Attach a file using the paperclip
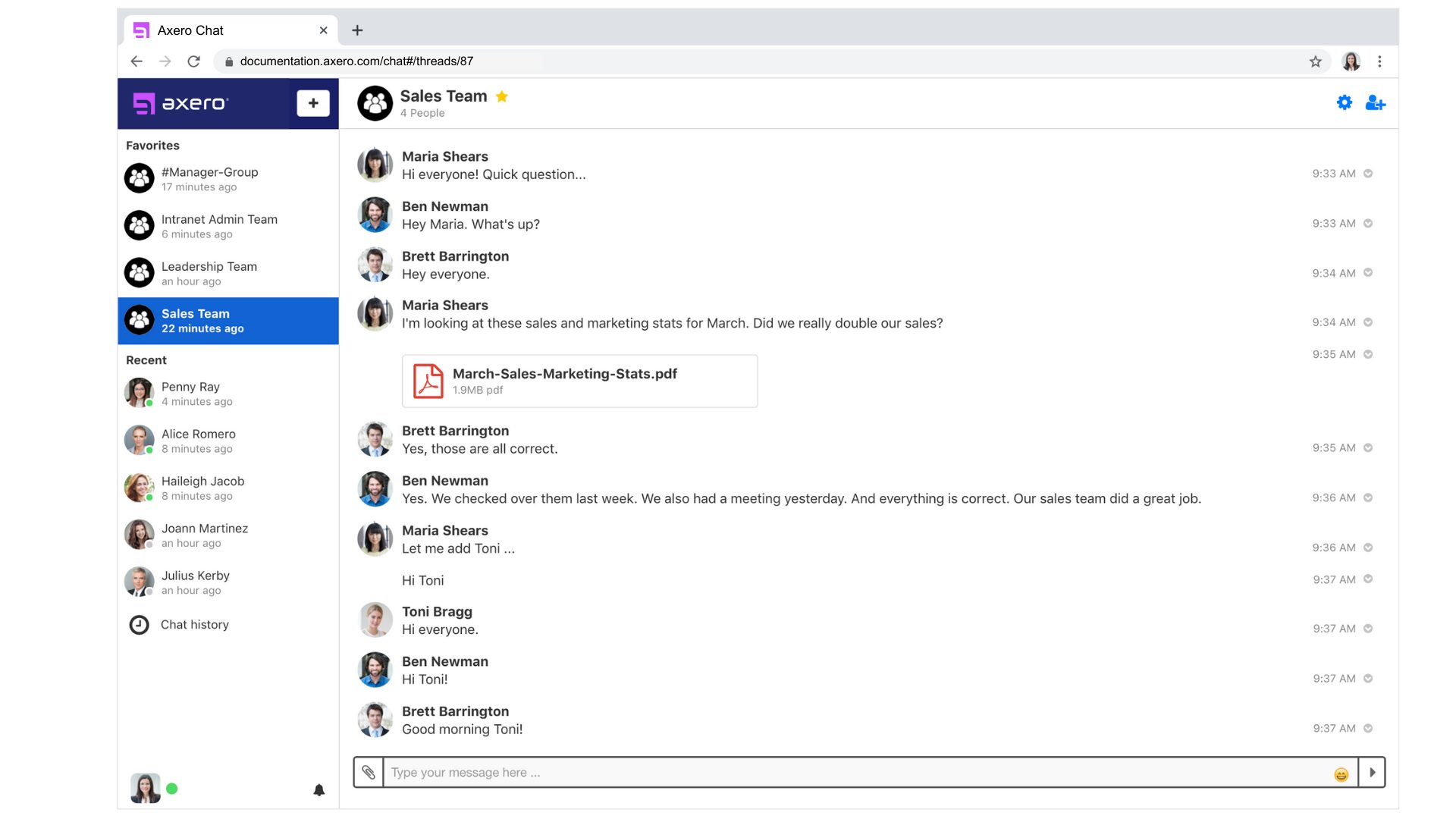 (369, 772)
